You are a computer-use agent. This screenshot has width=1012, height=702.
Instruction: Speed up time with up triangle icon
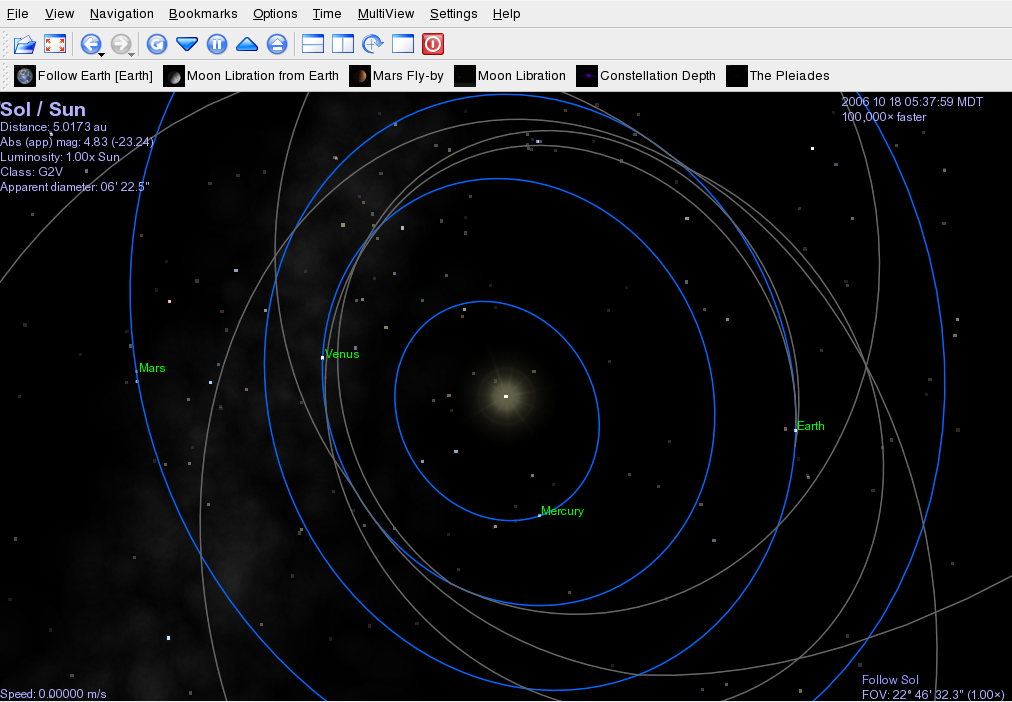coord(247,45)
